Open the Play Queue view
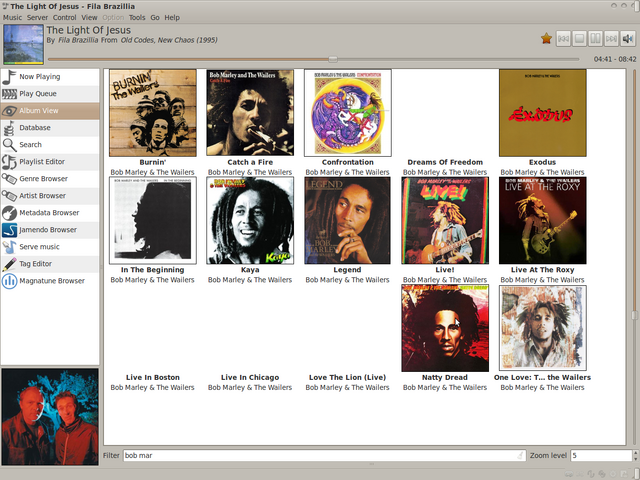The image size is (640, 480). 50,94
